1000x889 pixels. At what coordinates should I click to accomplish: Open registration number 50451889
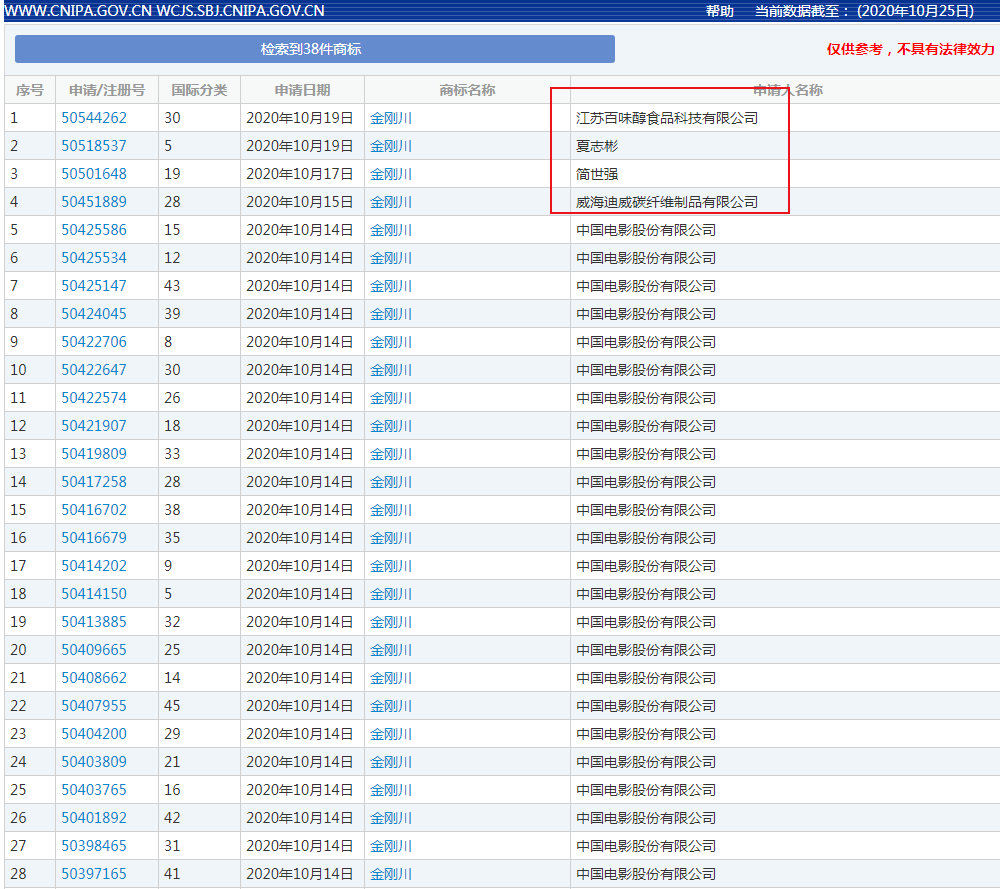coord(94,202)
